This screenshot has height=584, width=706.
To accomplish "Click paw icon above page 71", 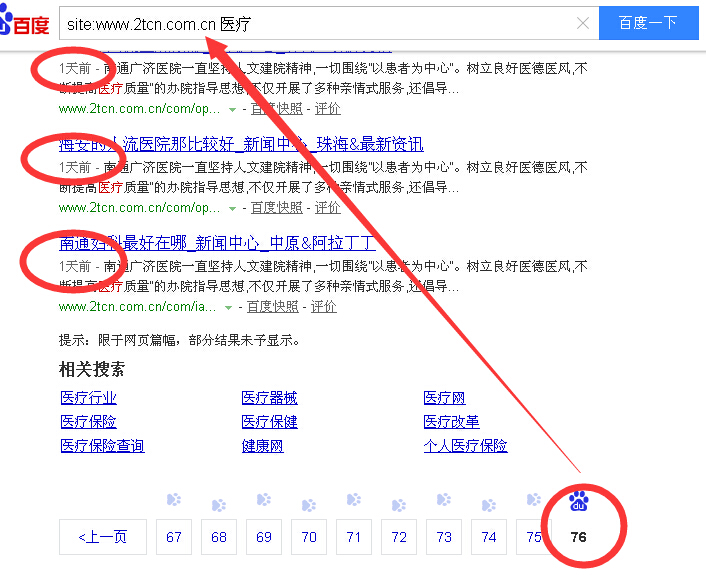I will (354, 499).
